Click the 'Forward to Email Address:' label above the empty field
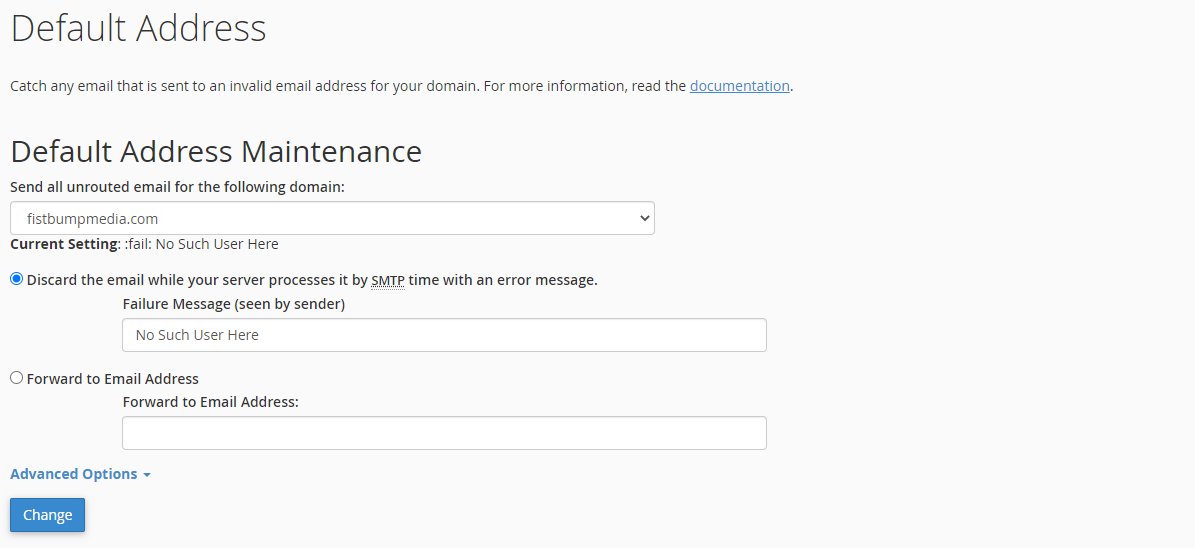 [211, 402]
